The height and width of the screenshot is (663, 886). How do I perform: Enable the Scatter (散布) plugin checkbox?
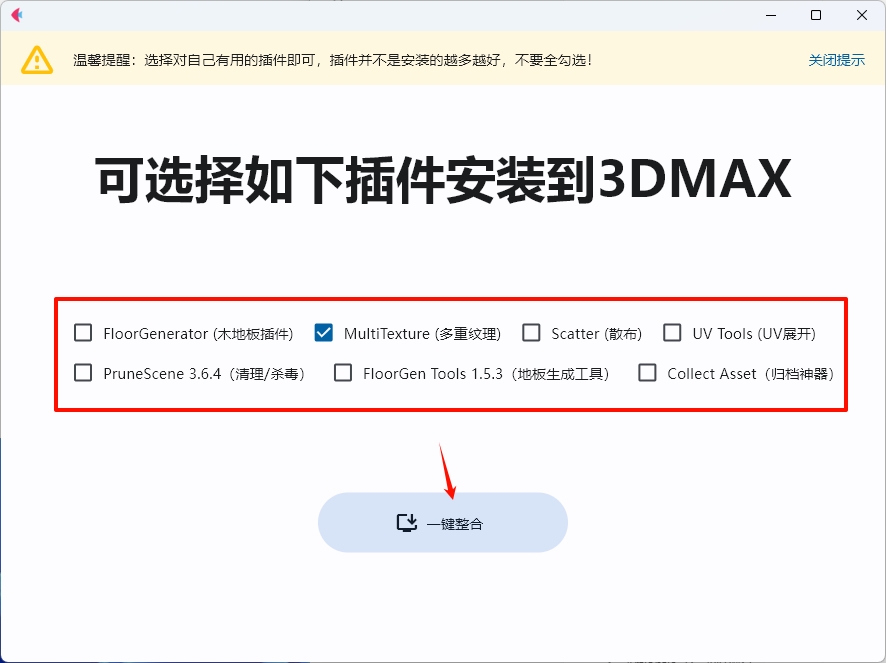pyautogui.click(x=531, y=332)
